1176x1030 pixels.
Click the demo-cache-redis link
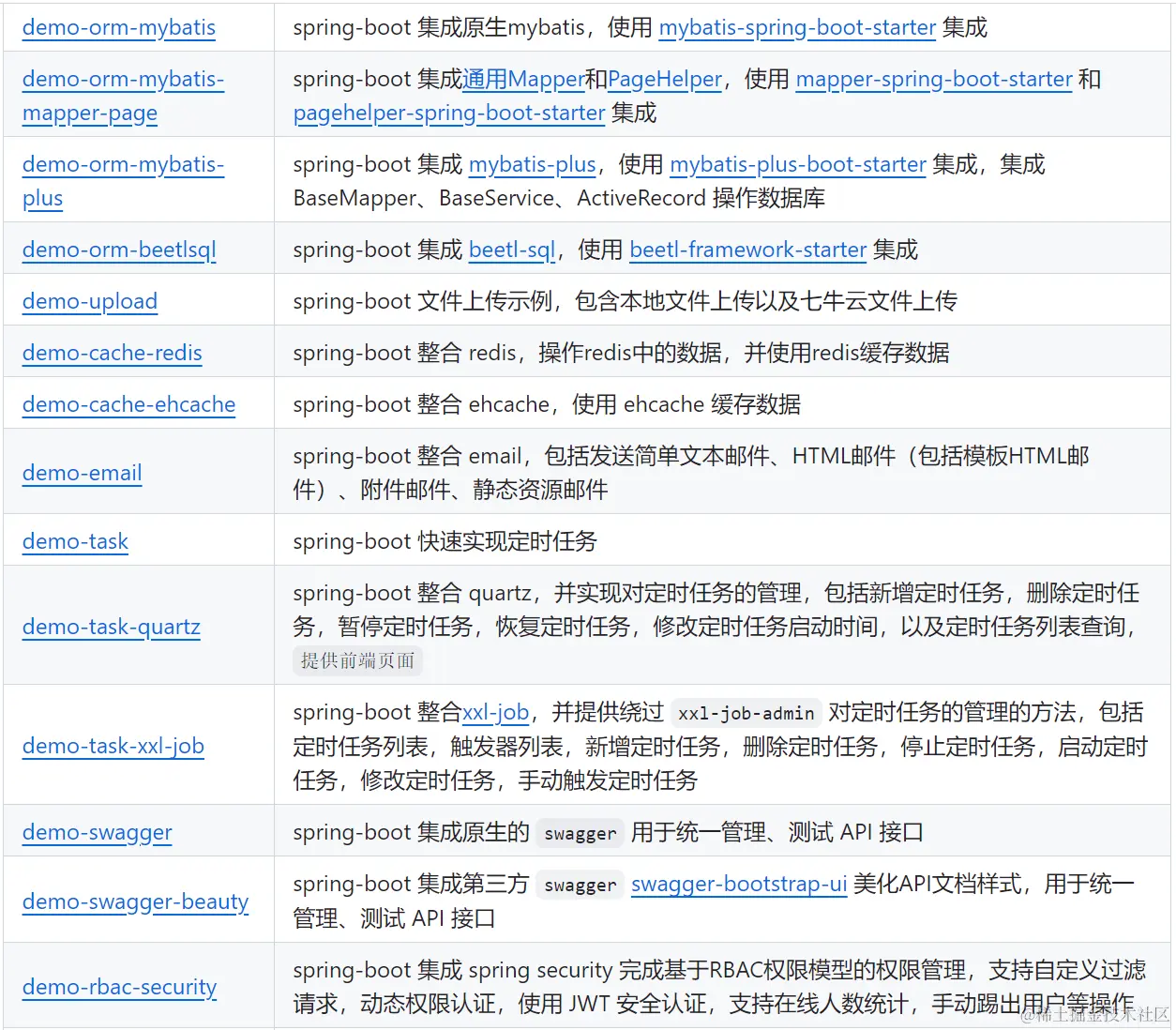point(112,353)
